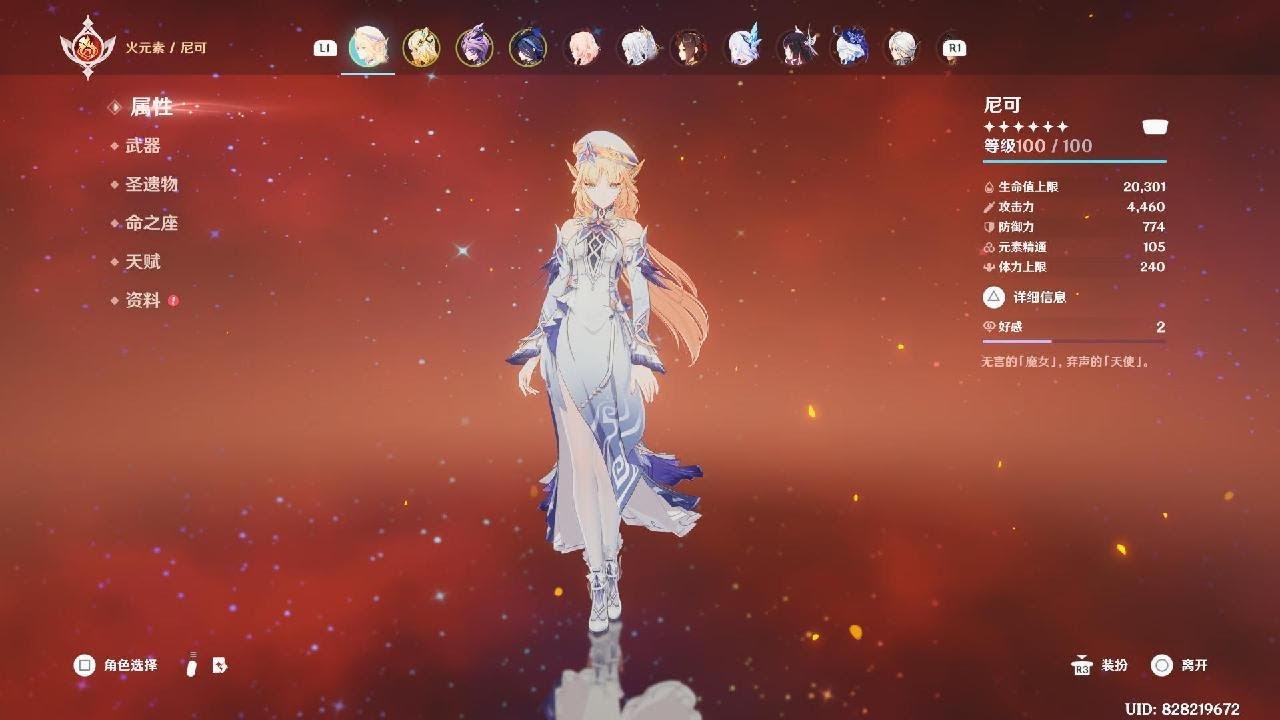Click the 等级100 / 100 level text
The height and width of the screenshot is (720, 1280).
(x=1038, y=146)
